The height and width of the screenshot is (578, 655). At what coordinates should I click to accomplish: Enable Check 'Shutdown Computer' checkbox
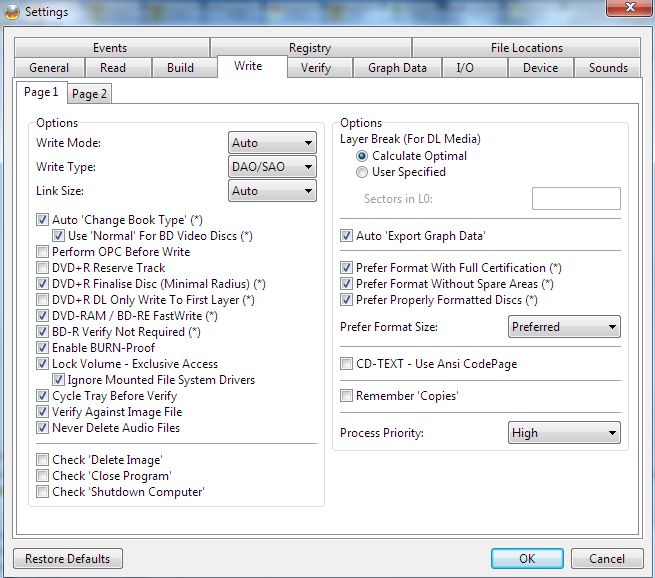coord(42,492)
